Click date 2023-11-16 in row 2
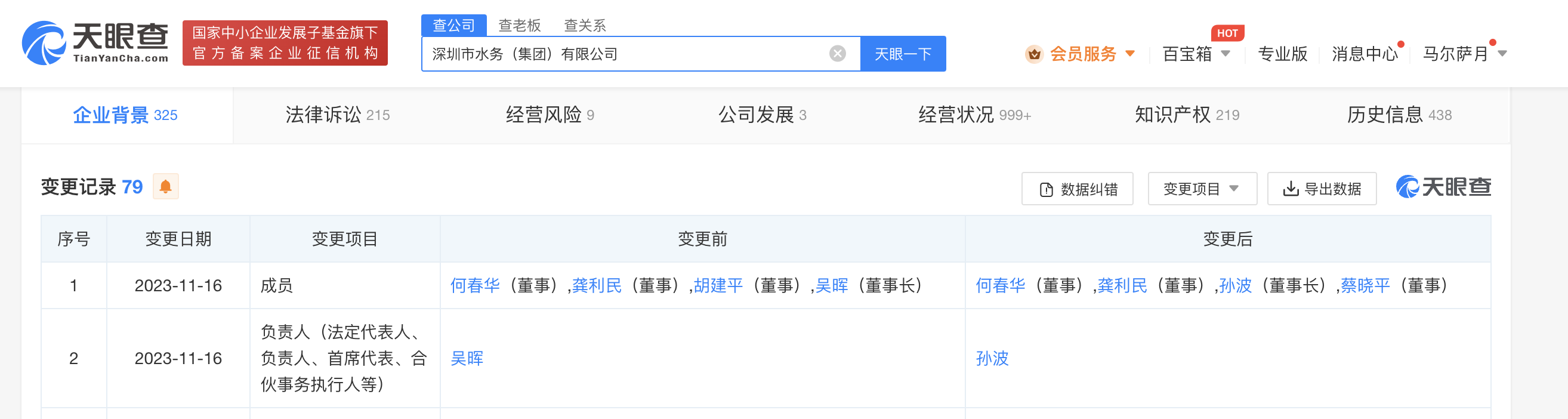 [x=178, y=358]
